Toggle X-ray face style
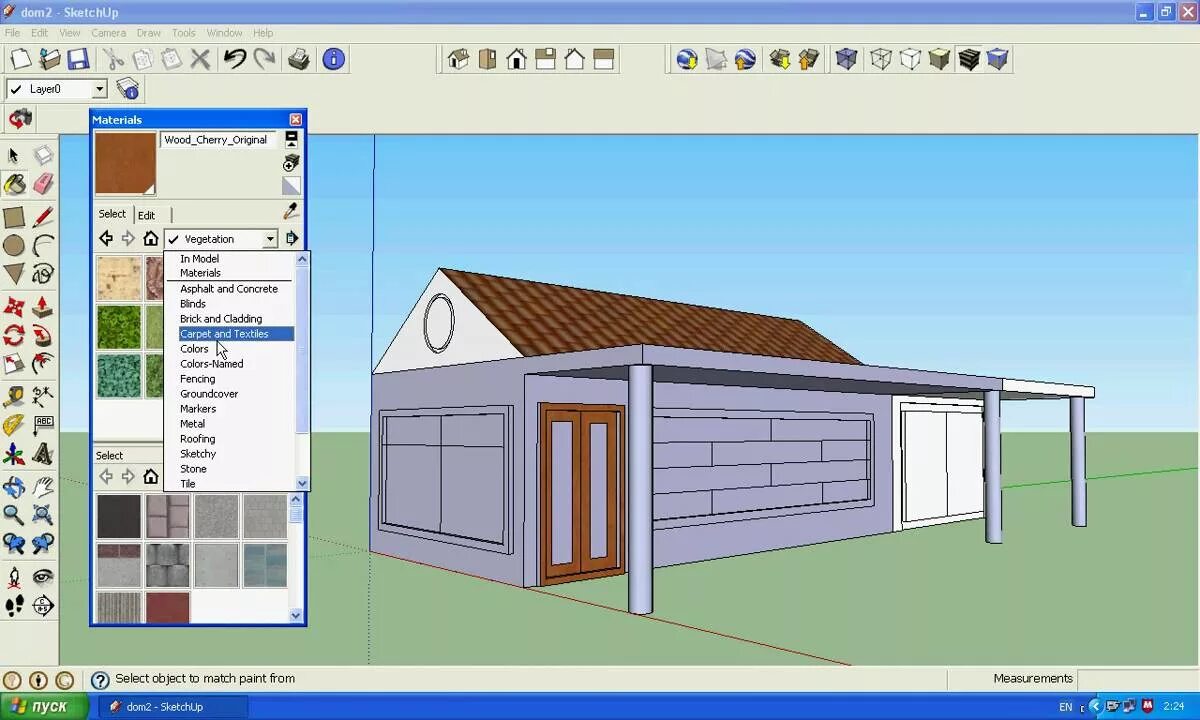 [846, 59]
